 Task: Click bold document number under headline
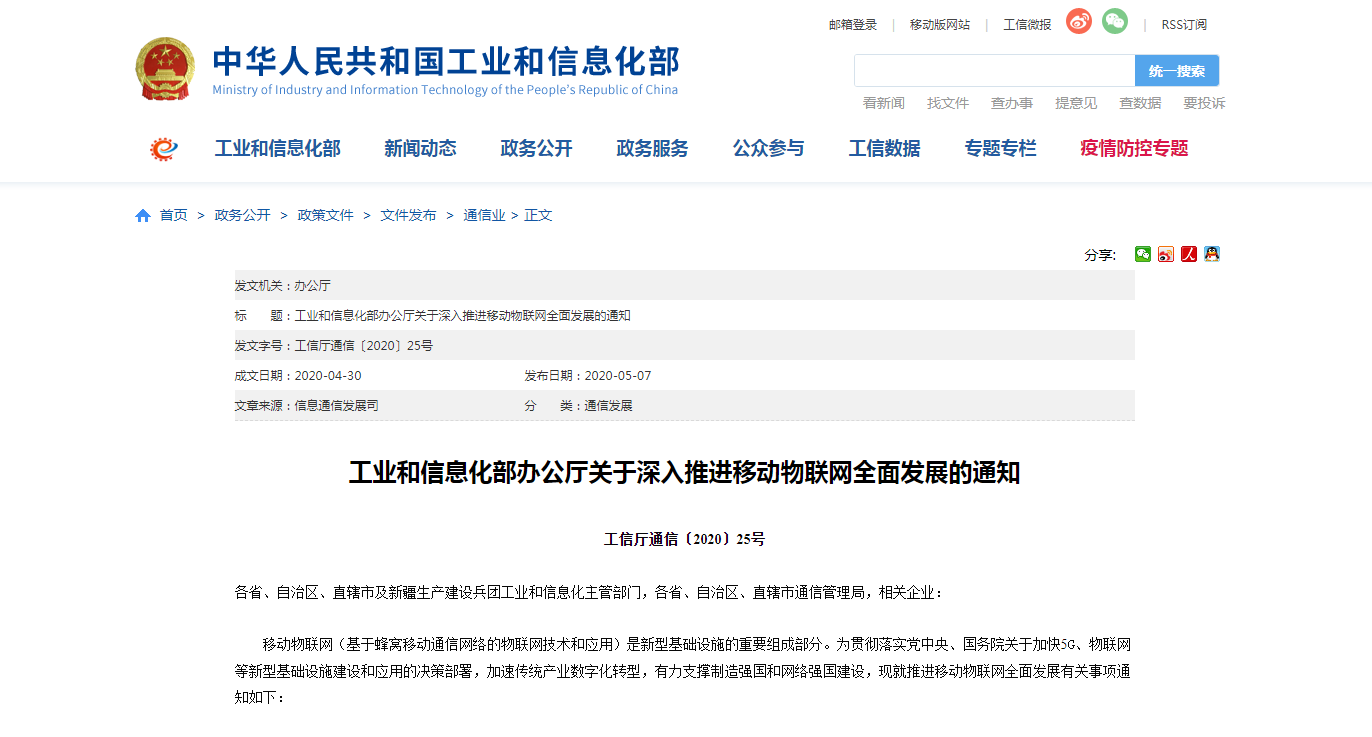coord(685,539)
